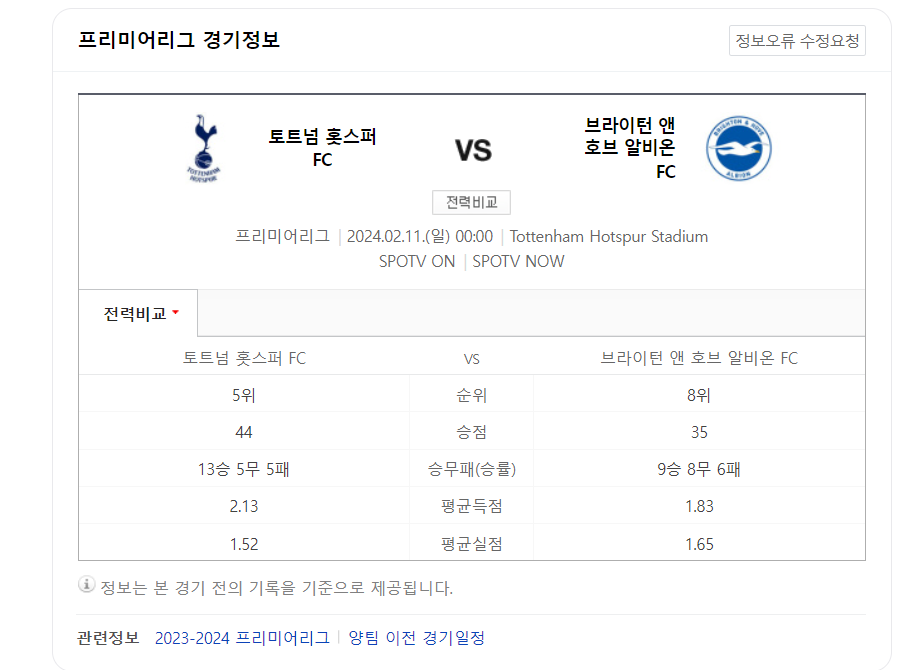Viewport: 912px width, 670px height.
Task: Click the 승점 row label
Action: (471, 432)
